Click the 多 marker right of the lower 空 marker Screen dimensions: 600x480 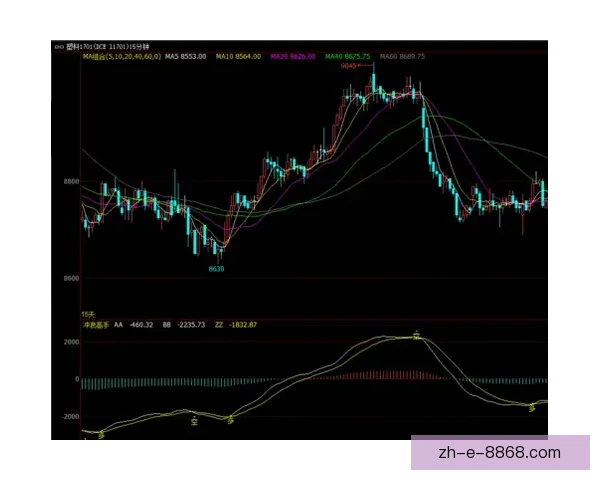pyautogui.click(x=232, y=419)
